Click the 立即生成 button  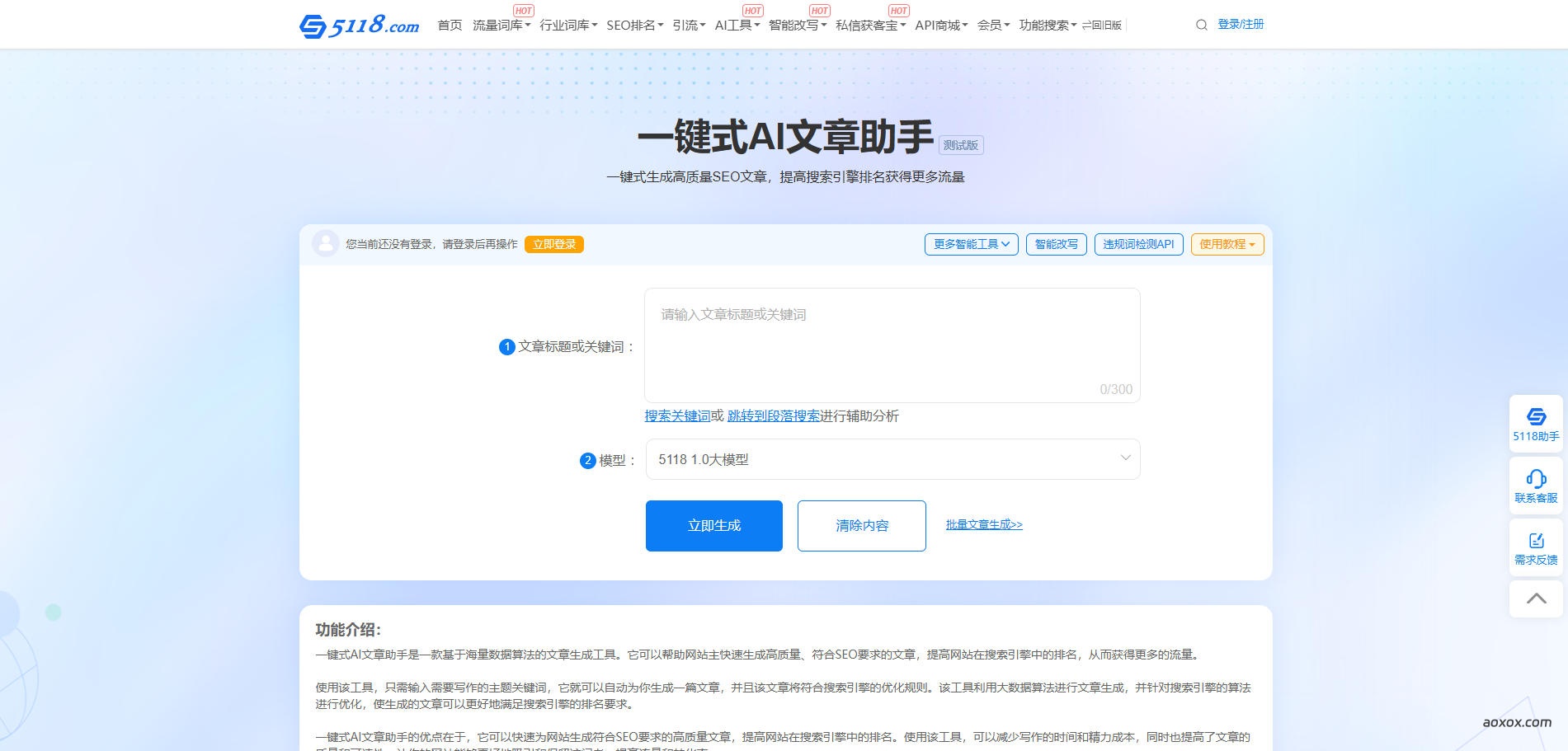(713, 526)
